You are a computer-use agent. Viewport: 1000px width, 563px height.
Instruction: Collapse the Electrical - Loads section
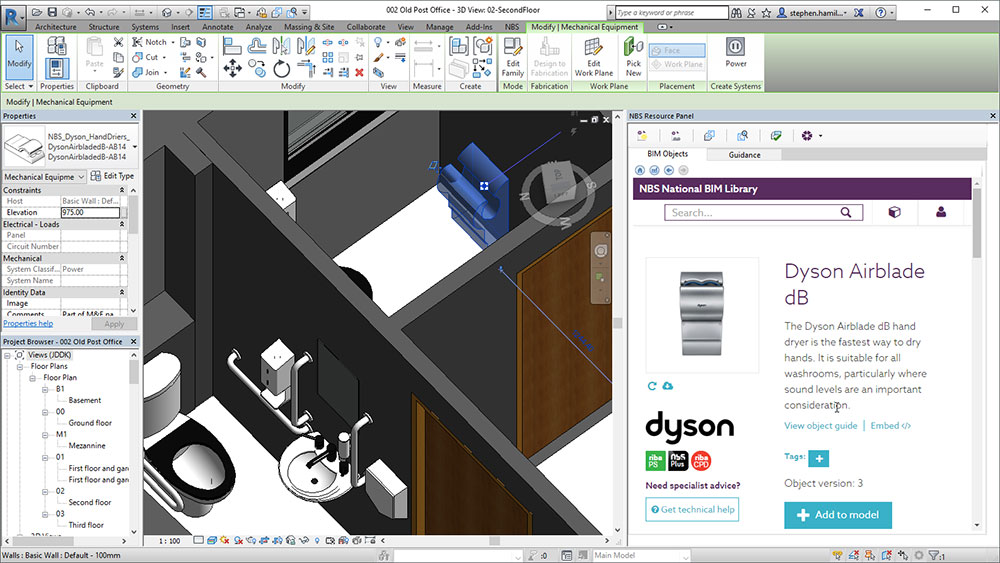pyautogui.click(x=122, y=224)
